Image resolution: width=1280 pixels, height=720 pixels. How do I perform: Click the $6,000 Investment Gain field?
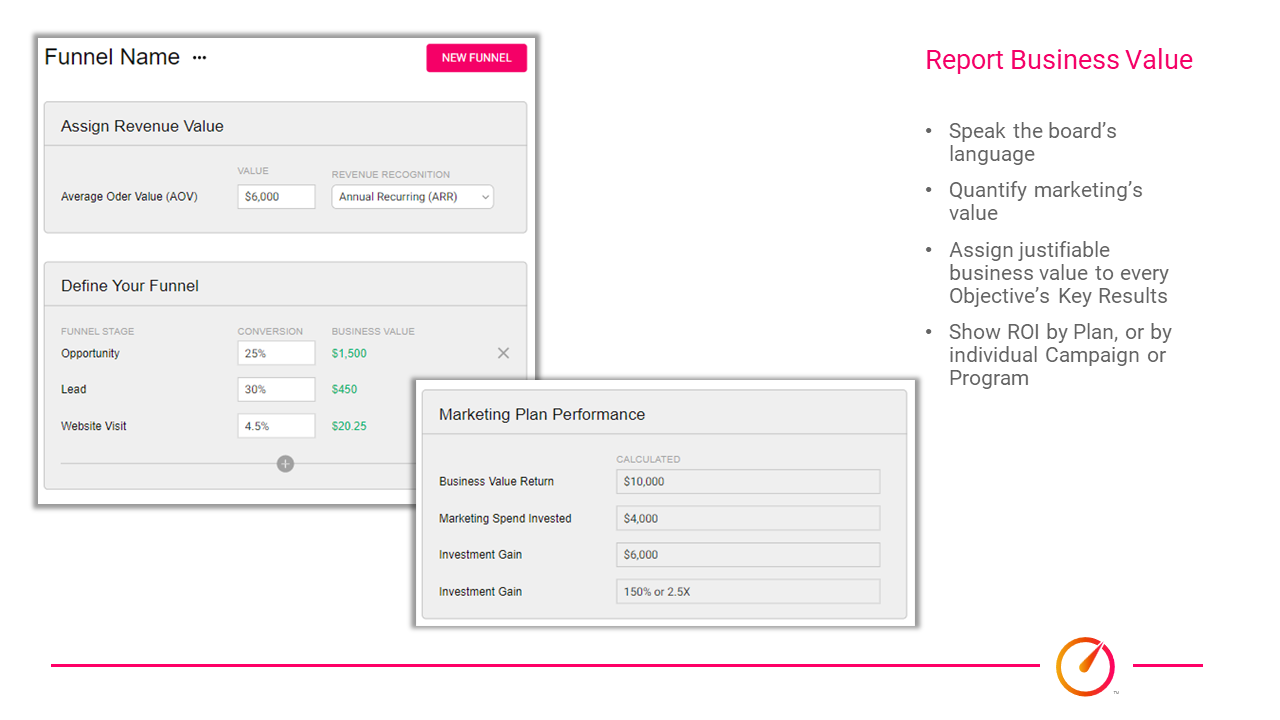pyautogui.click(x=748, y=555)
